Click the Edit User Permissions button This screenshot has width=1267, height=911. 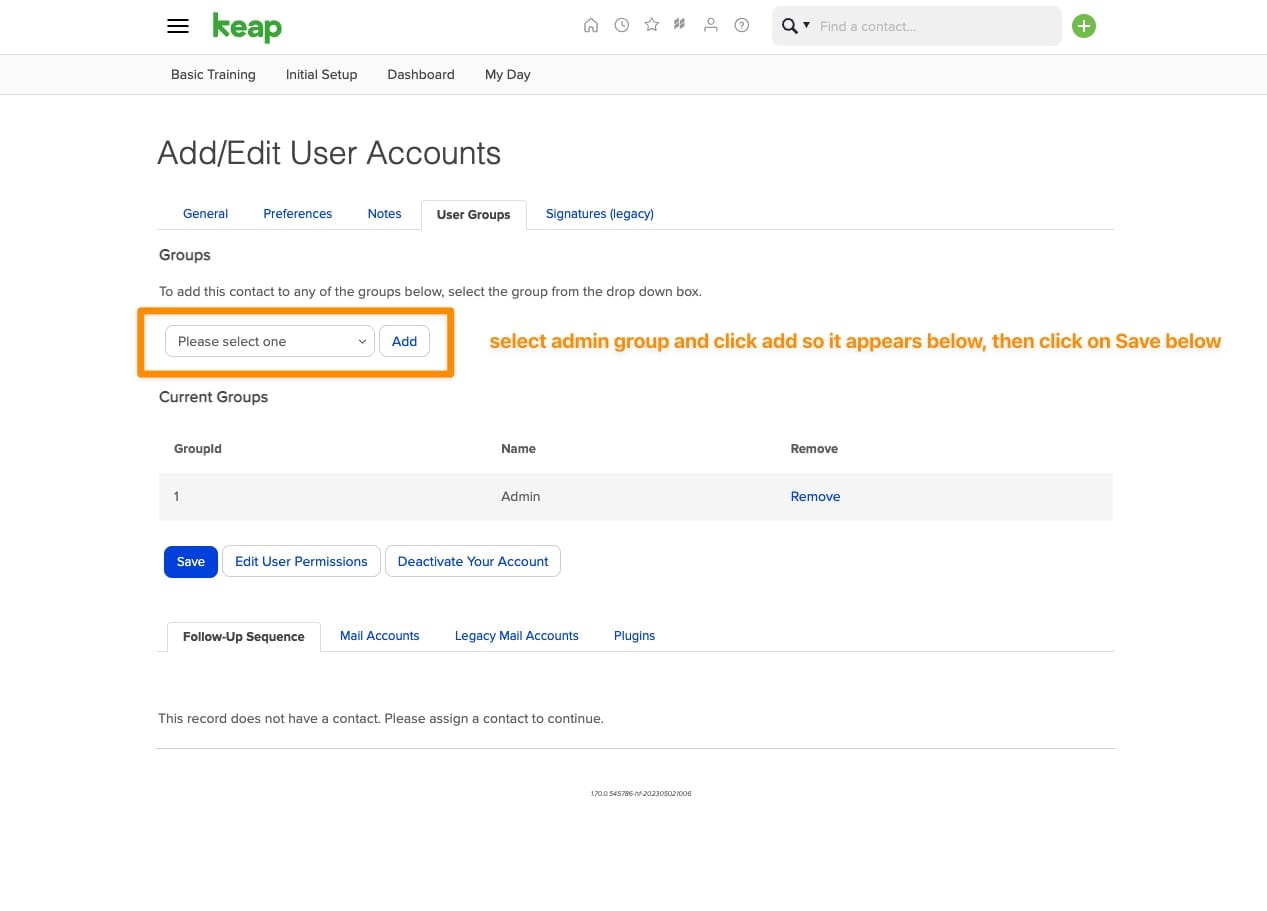(x=301, y=561)
